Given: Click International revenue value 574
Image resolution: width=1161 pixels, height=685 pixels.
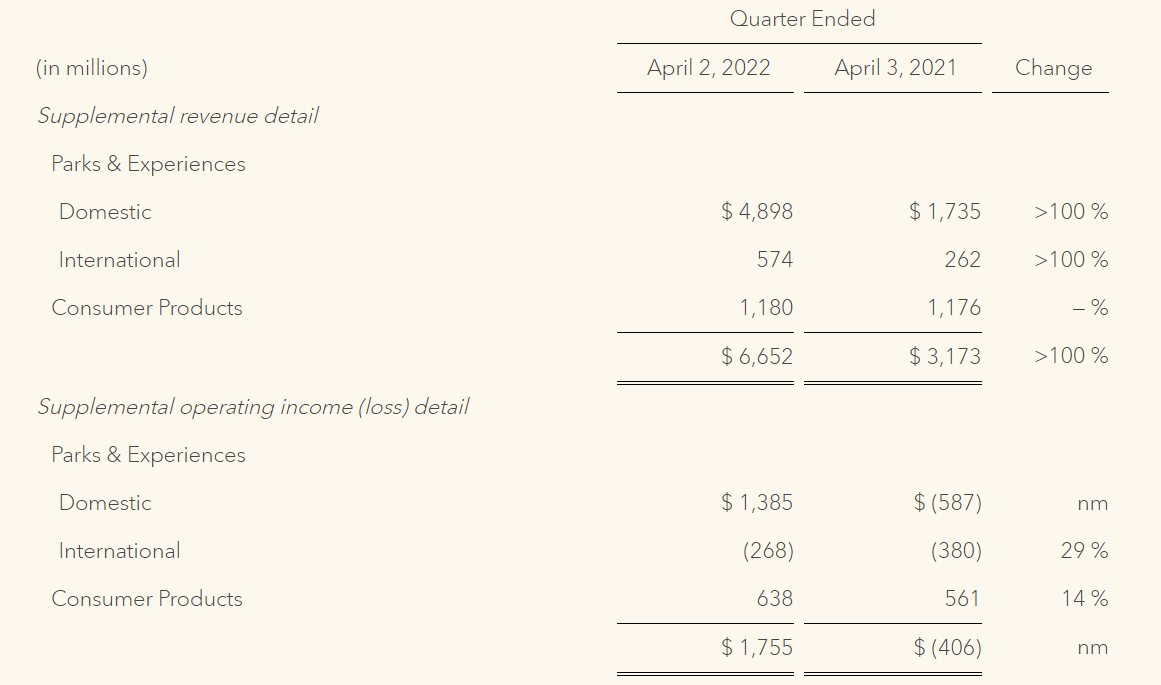Looking at the screenshot, I should (x=775, y=260).
